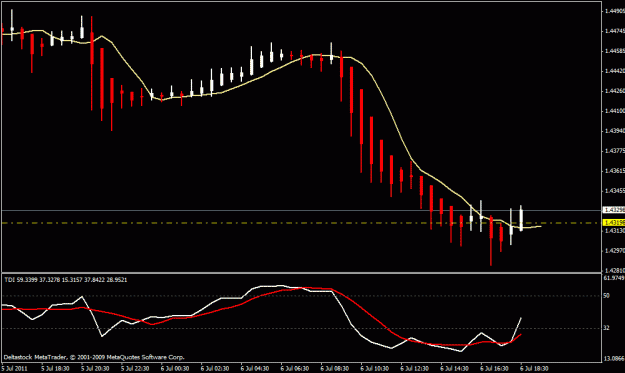
Task: Click the TDI indicator values label
Action: (x=66, y=280)
